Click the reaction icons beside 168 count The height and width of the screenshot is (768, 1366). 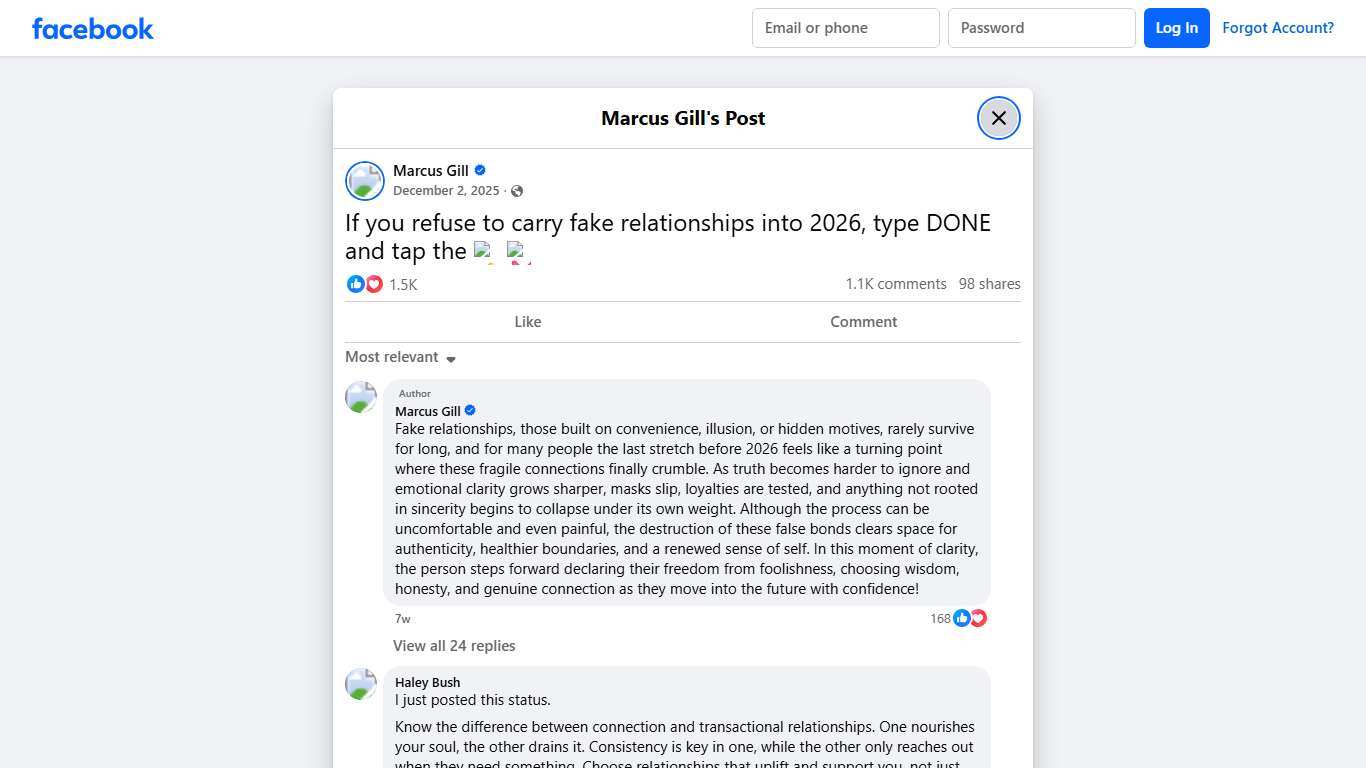point(970,618)
